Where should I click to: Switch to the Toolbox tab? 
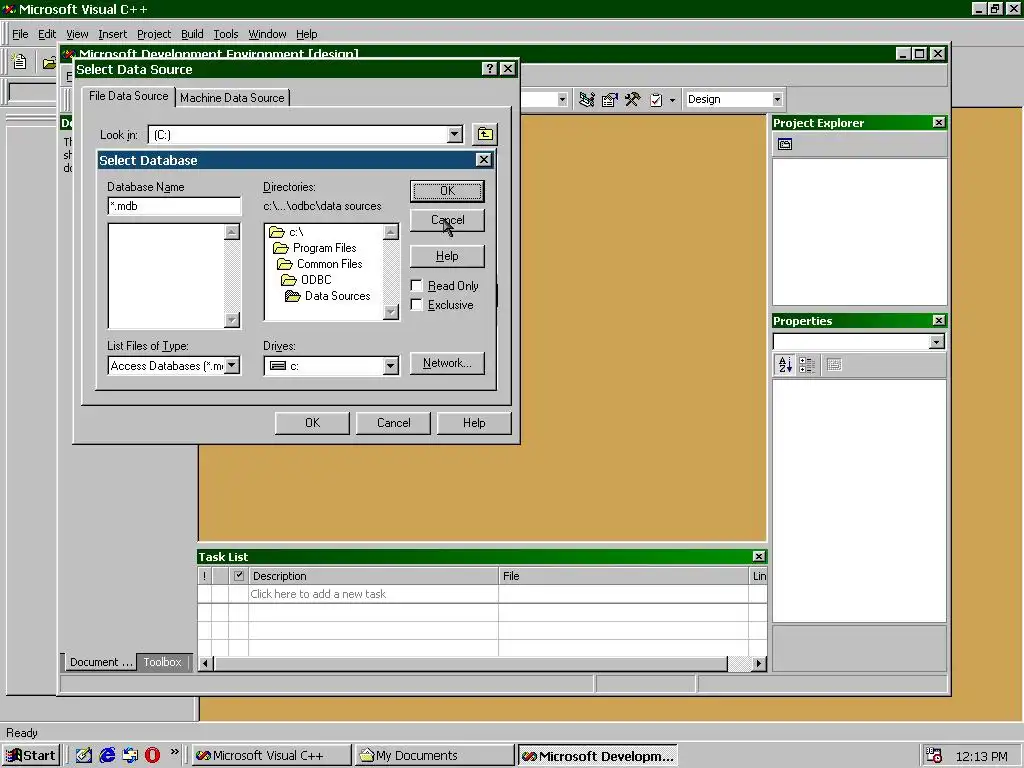click(x=162, y=662)
